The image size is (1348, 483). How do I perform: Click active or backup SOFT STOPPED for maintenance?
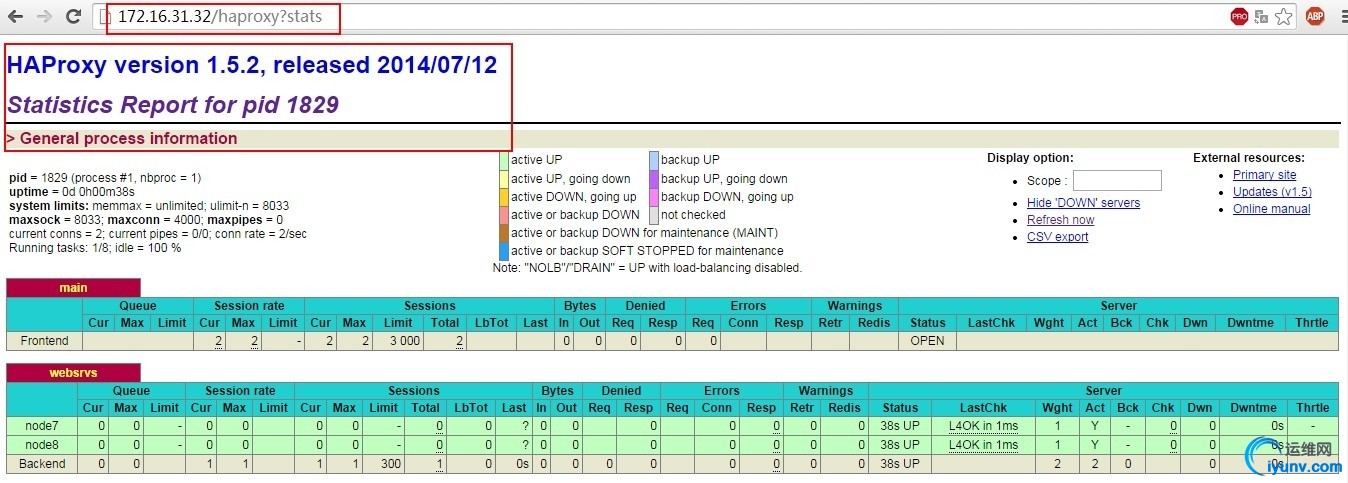(x=647, y=251)
